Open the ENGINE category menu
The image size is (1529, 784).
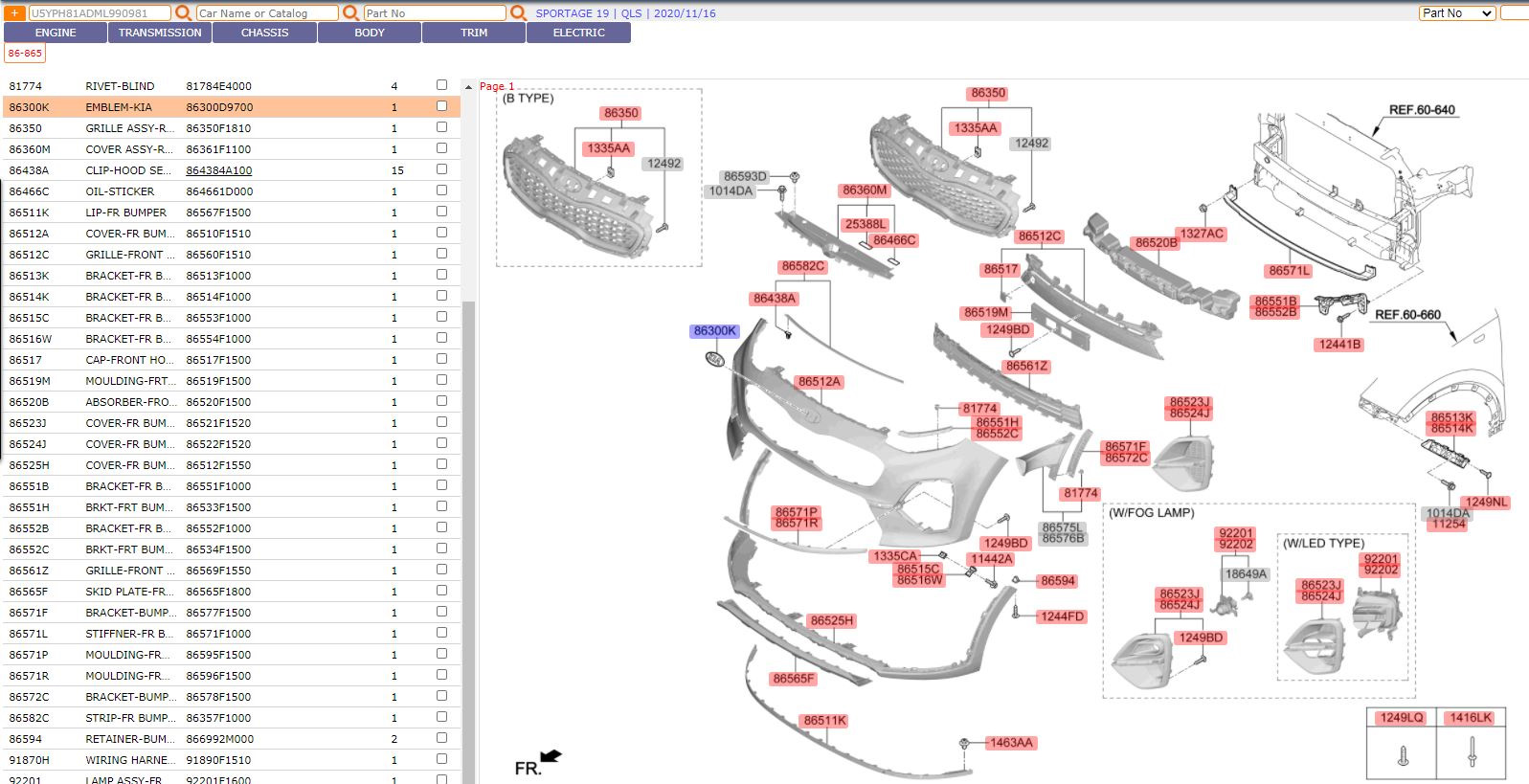click(x=56, y=33)
